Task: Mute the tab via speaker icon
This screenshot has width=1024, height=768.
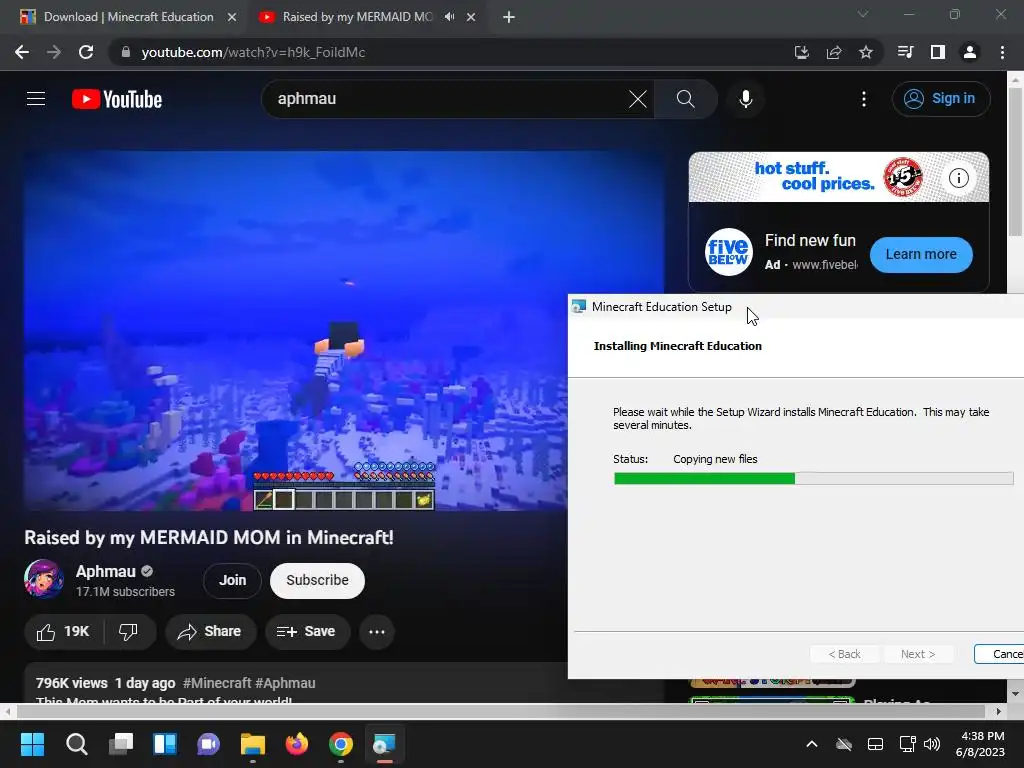Action: coord(449,17)
